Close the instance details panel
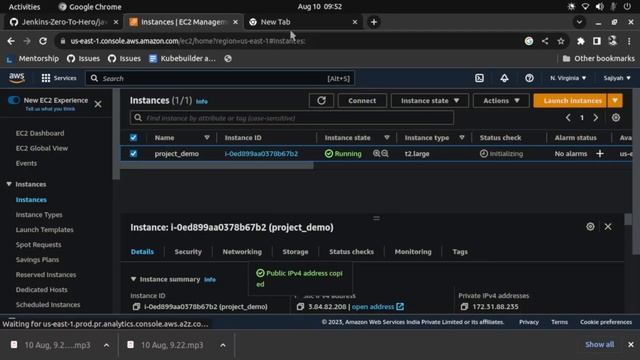This screenshot has width=640, height=360. 608,227
